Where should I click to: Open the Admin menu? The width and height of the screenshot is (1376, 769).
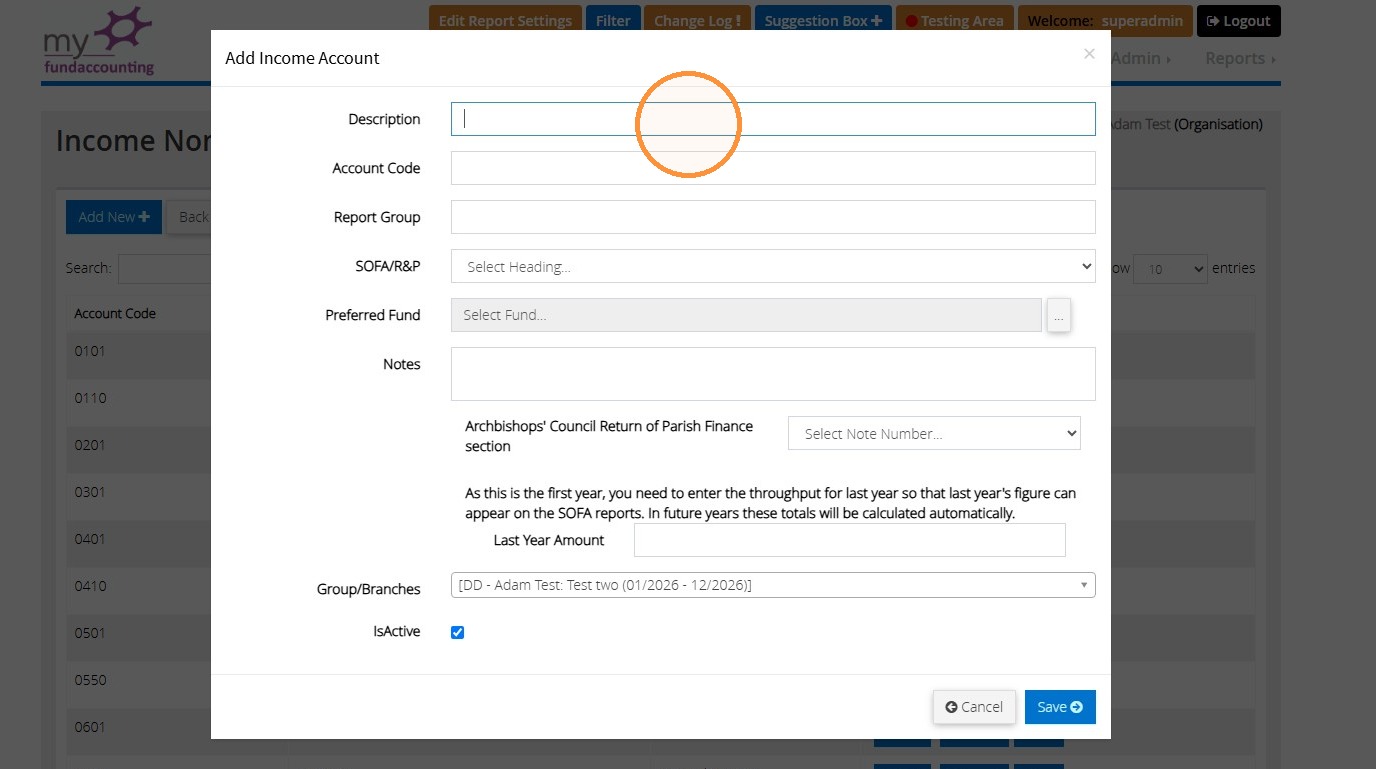coord(1141,58)
